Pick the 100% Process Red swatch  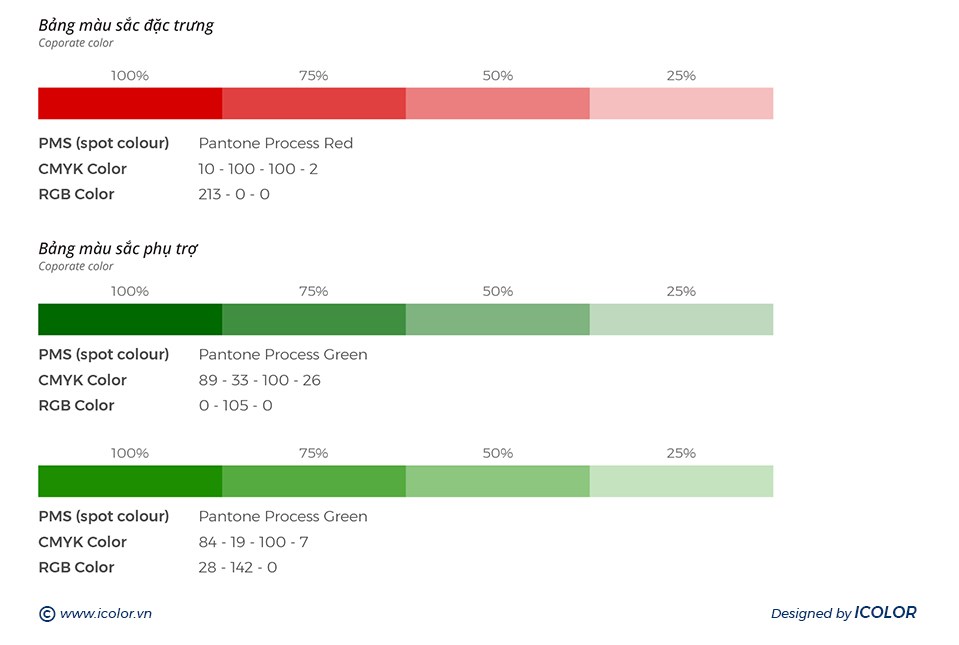coord(130,103)
